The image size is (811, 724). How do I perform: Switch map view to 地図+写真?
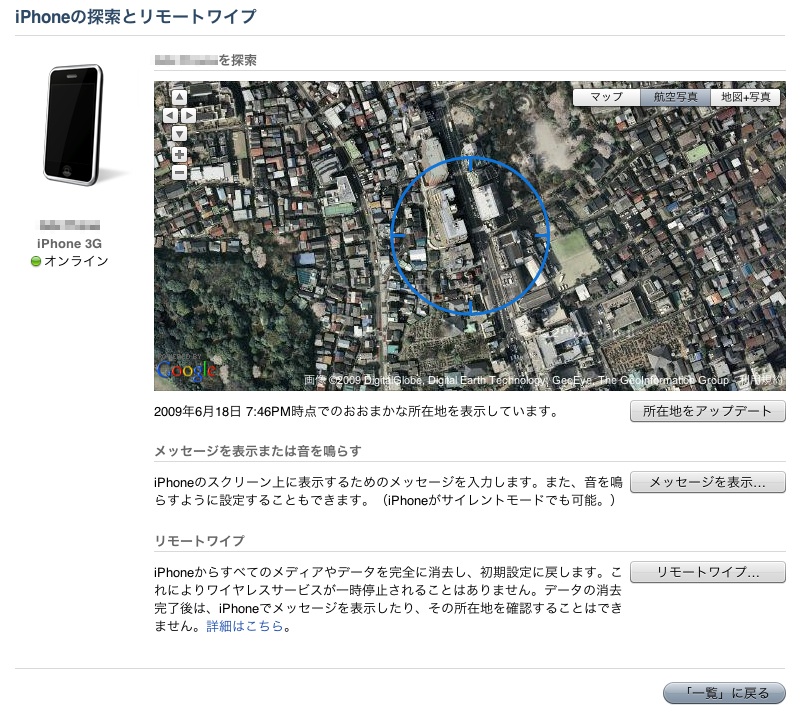(x=745, y=97)
